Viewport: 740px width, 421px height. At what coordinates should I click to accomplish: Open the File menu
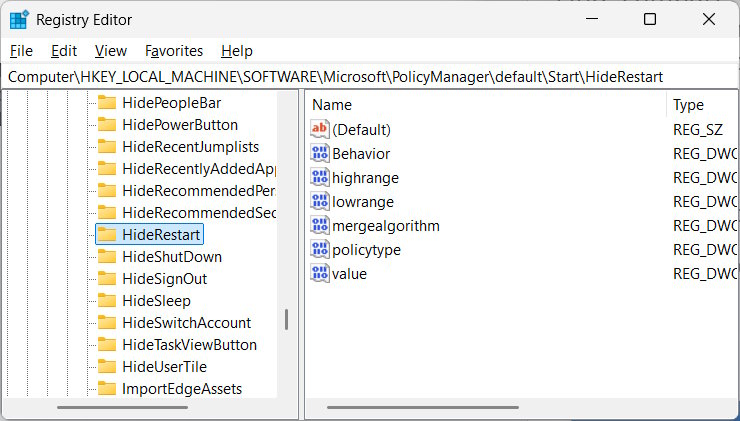pos(21,51)
